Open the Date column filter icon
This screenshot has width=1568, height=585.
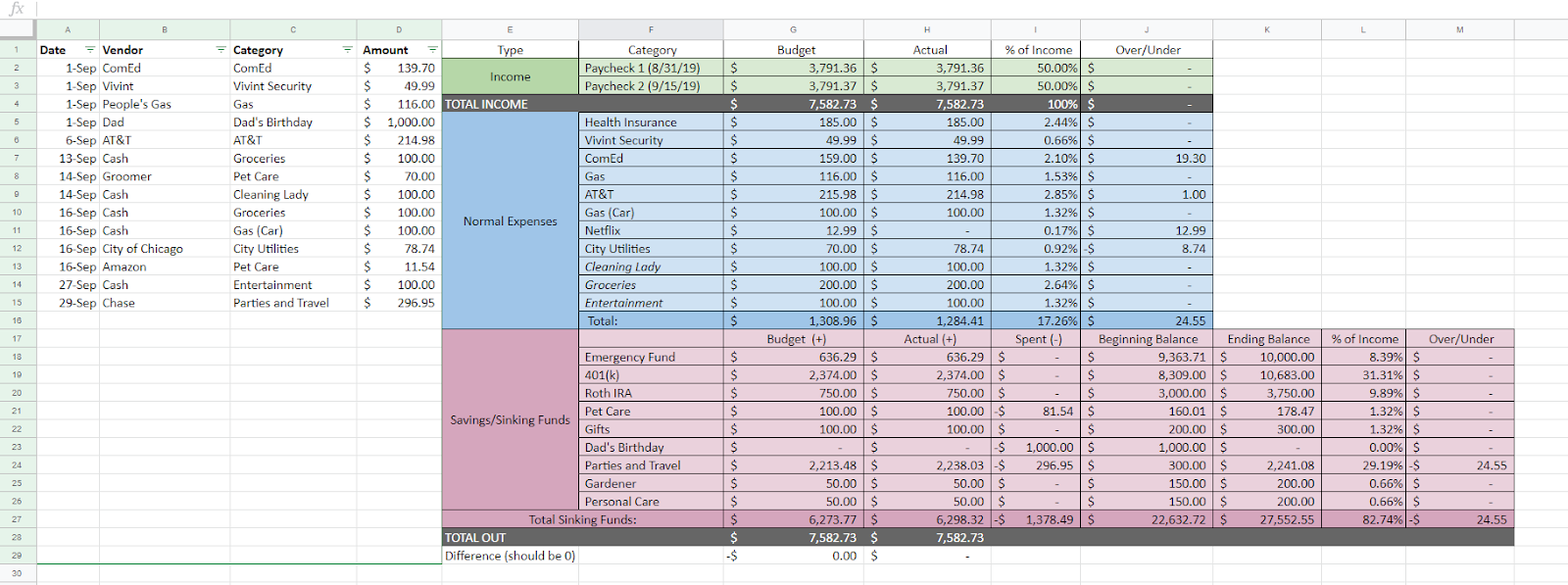(x=90, y=50)
